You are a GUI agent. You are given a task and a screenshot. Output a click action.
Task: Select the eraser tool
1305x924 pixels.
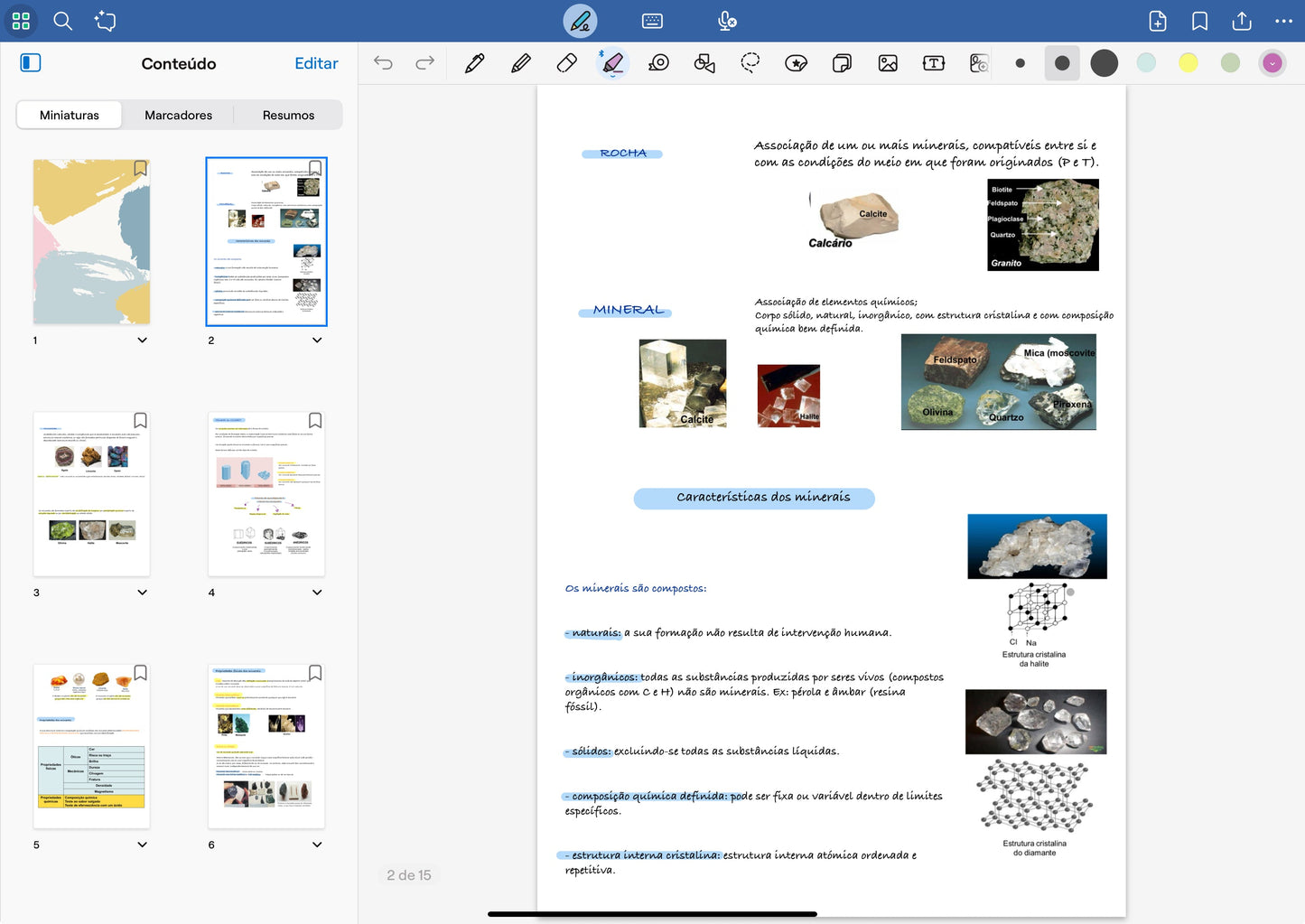[567, 63]
